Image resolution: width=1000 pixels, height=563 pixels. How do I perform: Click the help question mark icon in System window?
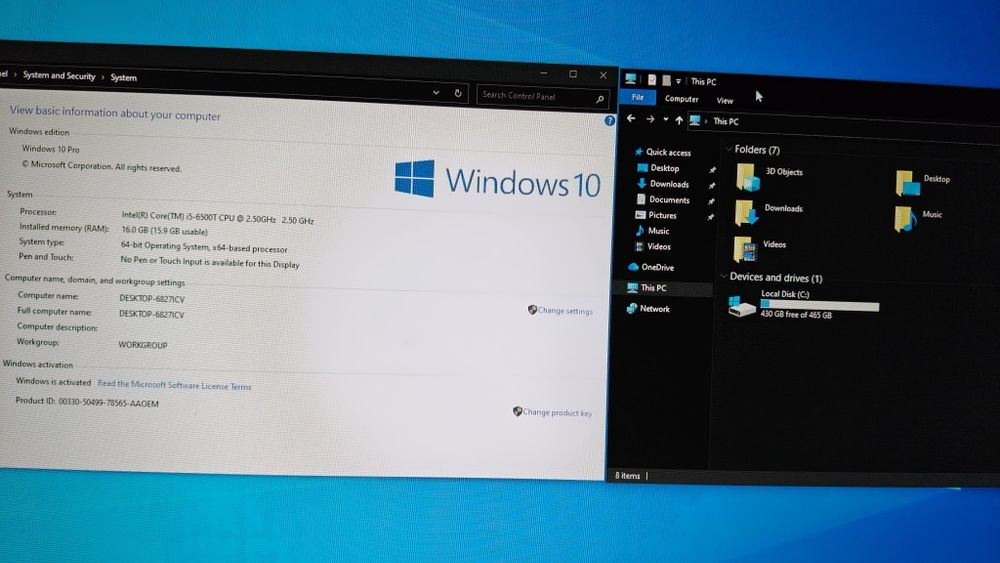point(610,121)
